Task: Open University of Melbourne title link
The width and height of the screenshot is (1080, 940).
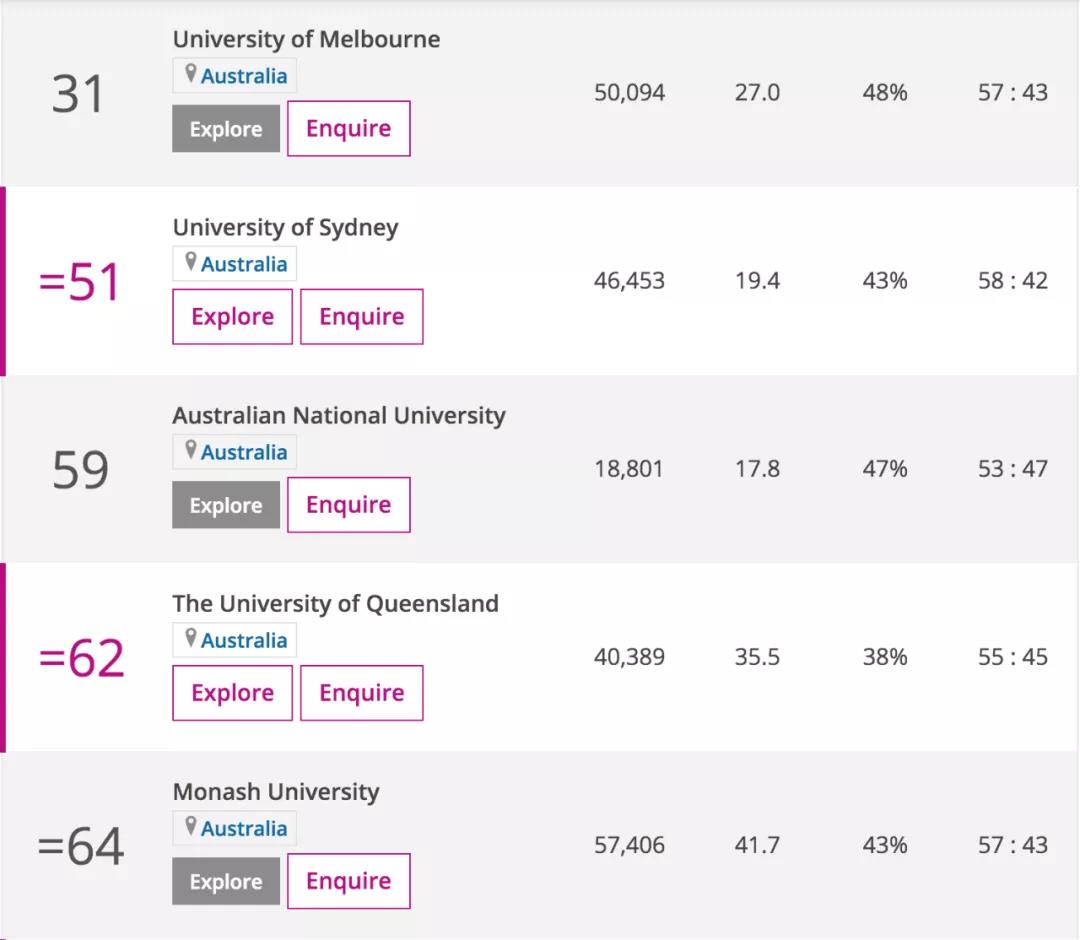Action: pos(306,39)
